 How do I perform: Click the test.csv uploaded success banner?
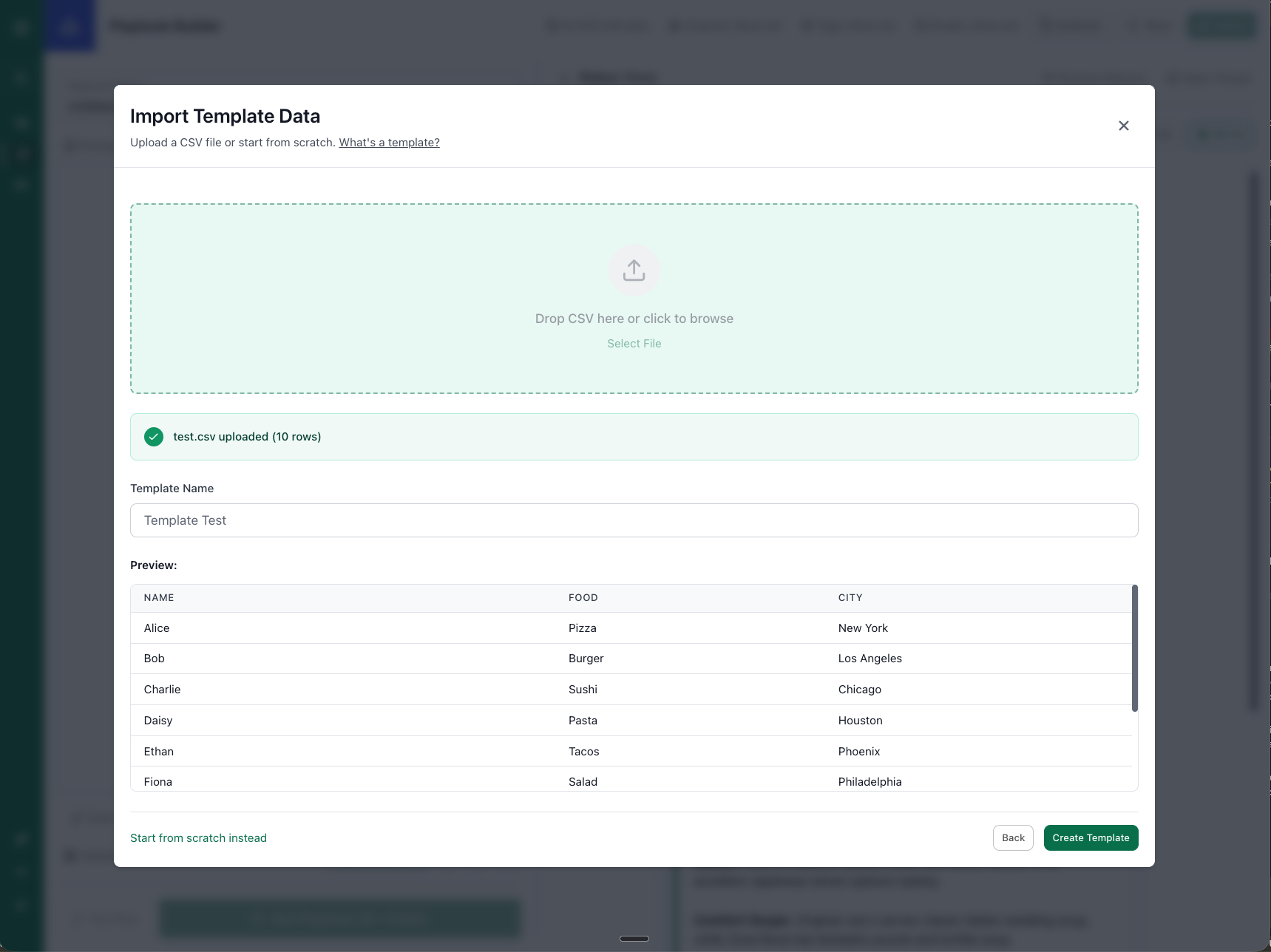pos(634,436)
